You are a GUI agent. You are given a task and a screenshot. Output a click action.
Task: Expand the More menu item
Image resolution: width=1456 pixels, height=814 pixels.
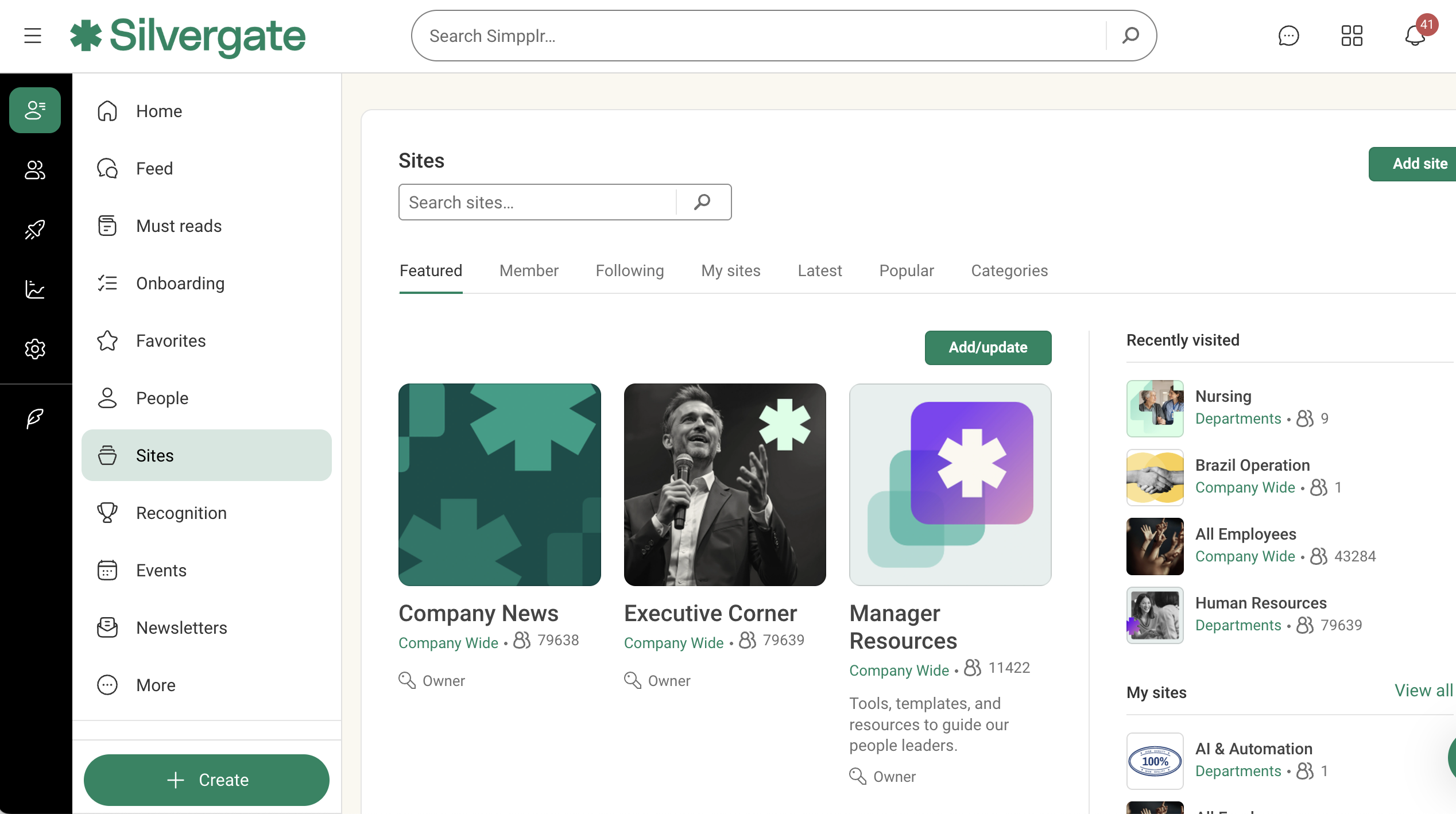coord(156,685)
